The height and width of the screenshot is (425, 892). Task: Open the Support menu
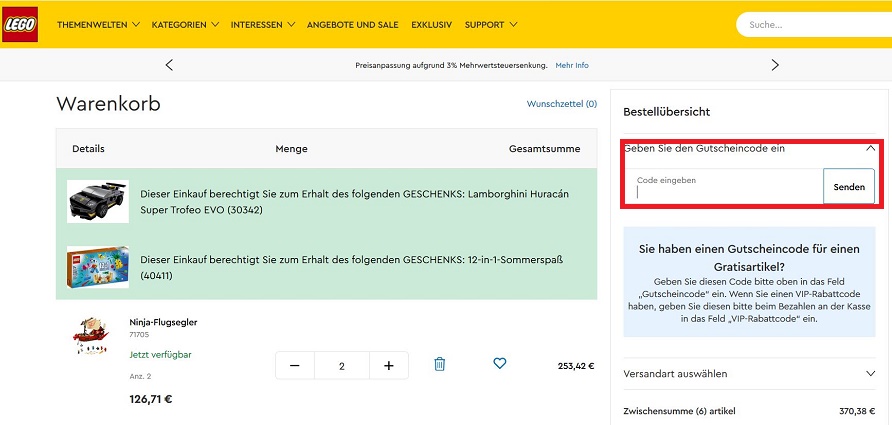491,25
